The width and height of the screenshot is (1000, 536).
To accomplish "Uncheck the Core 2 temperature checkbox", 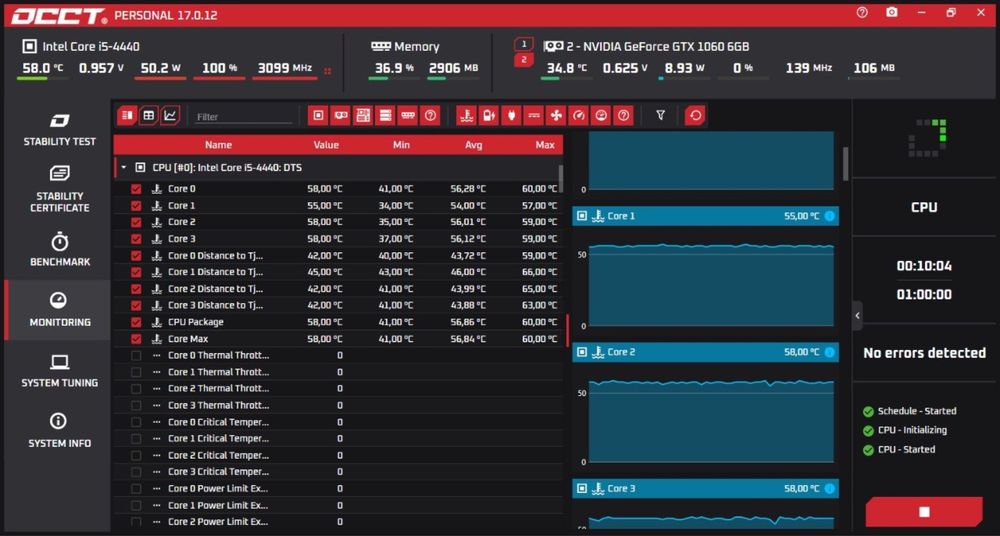I will [x=136, y=222].
